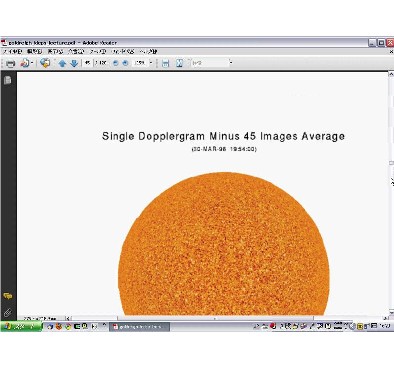Toggle the fit-width scrolling pages view

tap(165, 63)
